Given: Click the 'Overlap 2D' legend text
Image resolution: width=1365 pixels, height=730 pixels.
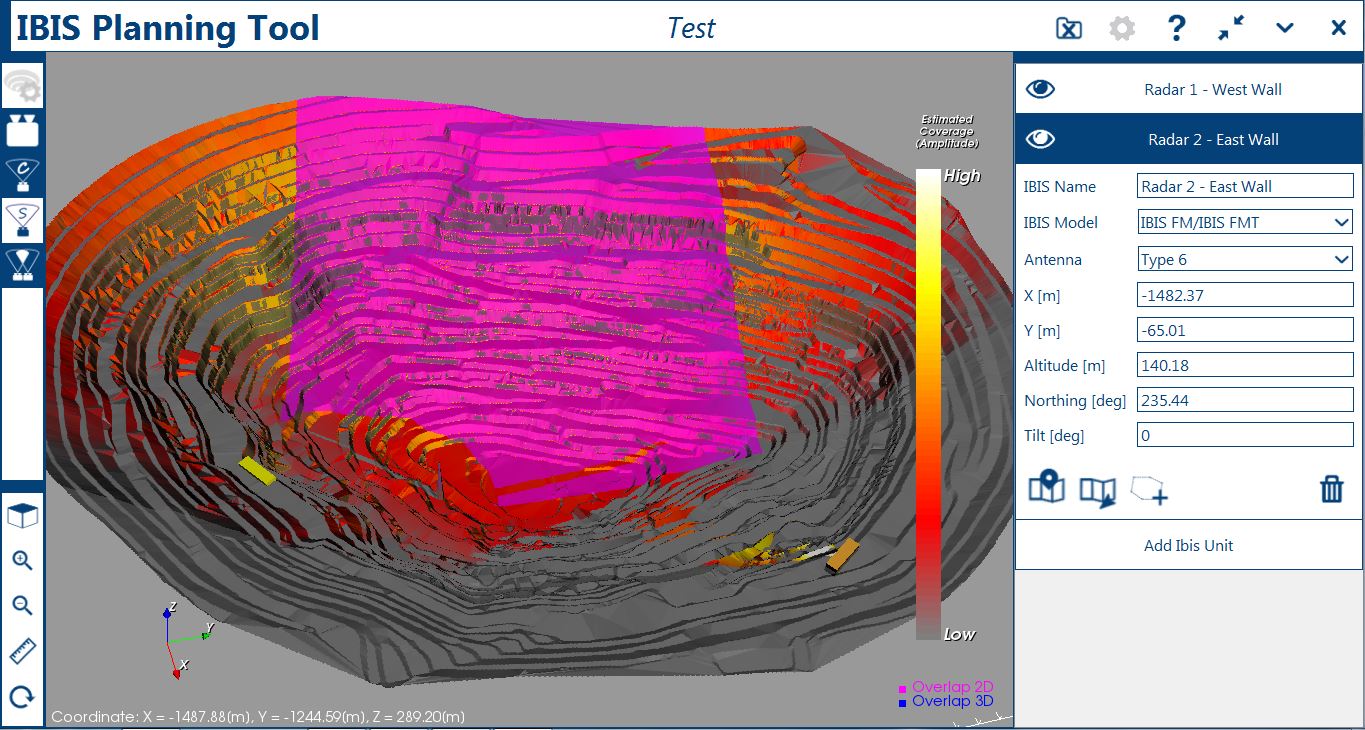Looking at the screenshot, I should tap(953, 687).
